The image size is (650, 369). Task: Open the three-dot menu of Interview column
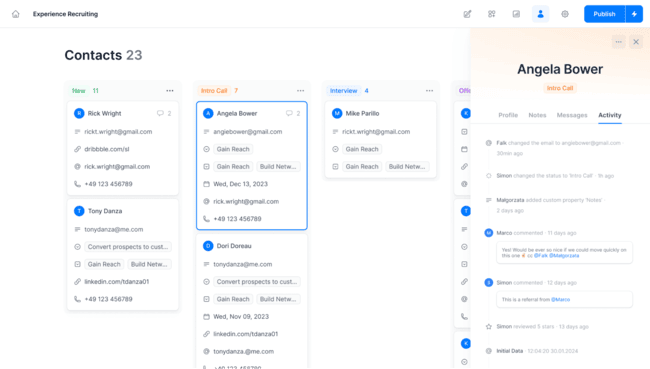tap(429, 91)
